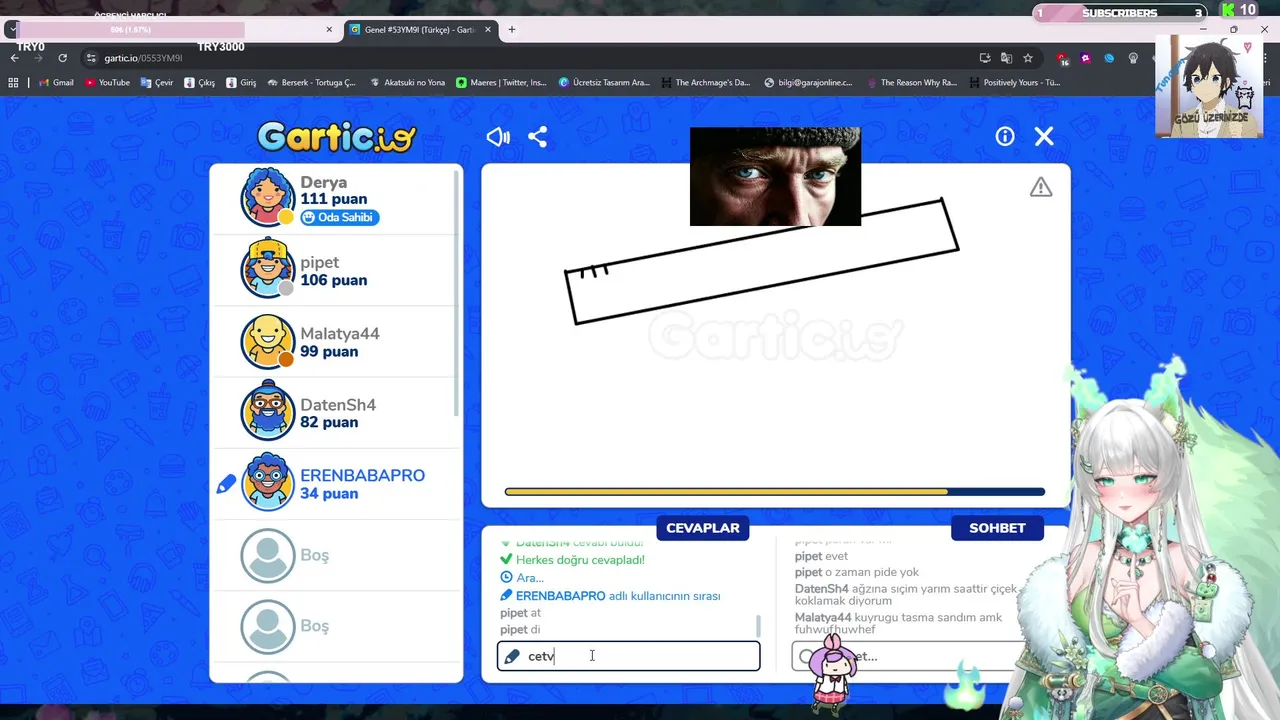Open The Reason Why Ra... bookmark
The width and height of the screenshot is (1280, 720).
912,83
